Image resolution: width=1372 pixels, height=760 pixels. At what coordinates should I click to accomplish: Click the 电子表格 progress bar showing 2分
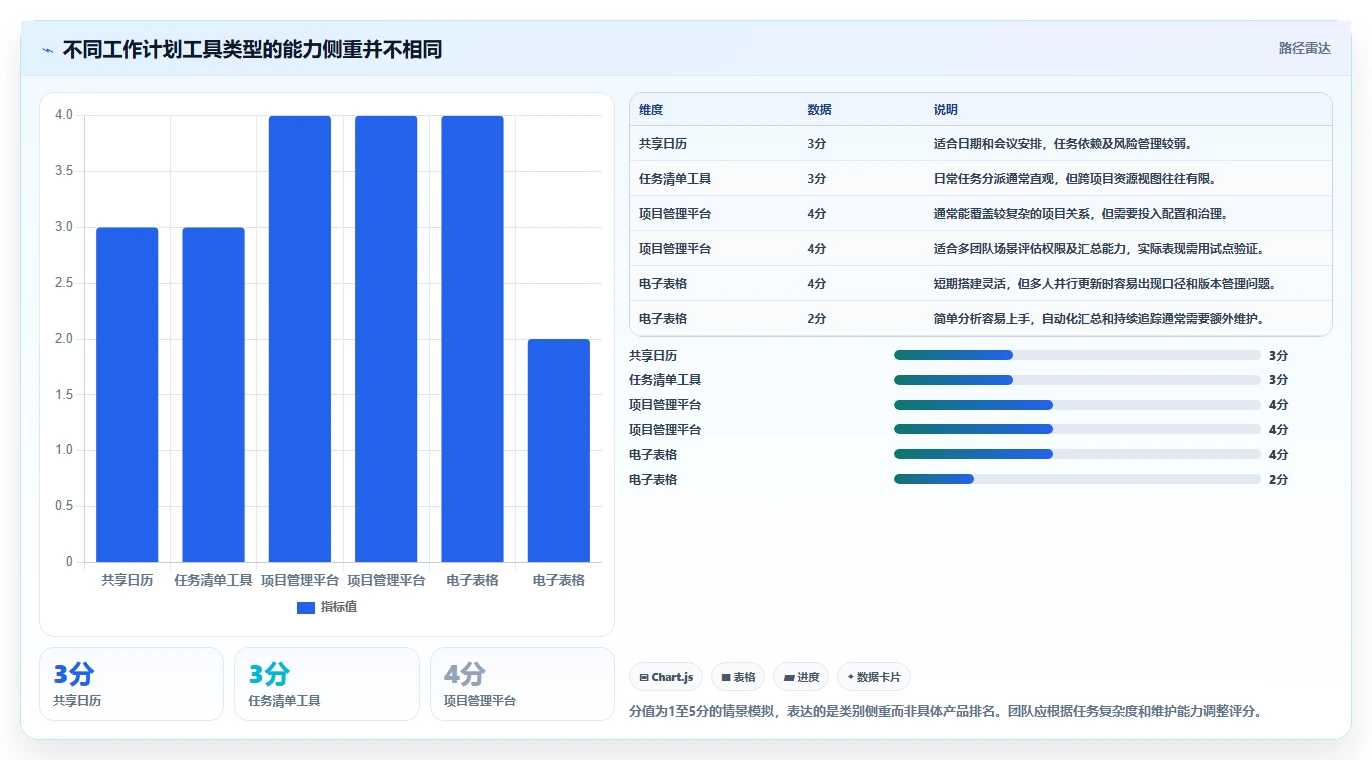coord(1077,479)
